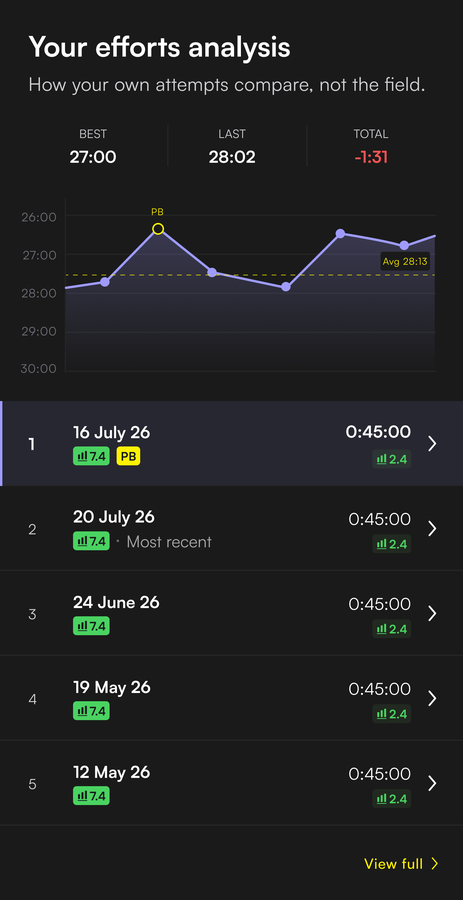Select the 20 July 26 date text
Image resolution: width=463 pixels, height=900 pixels.
(114, 517)
